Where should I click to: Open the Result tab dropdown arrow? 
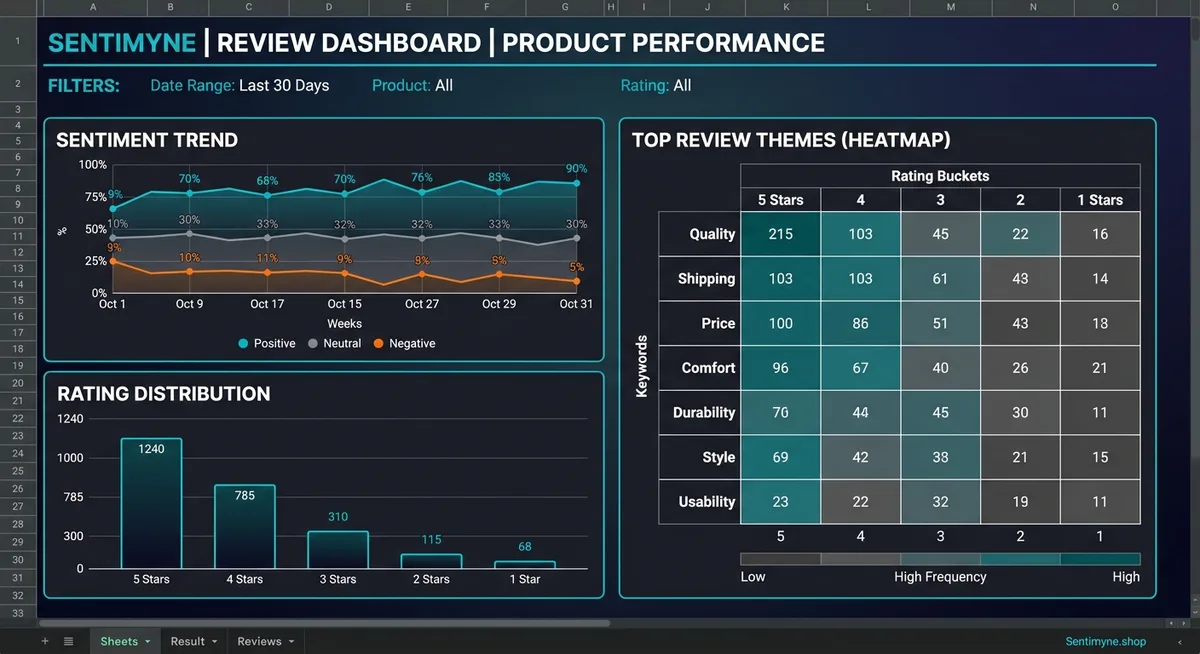click(212, 641)
